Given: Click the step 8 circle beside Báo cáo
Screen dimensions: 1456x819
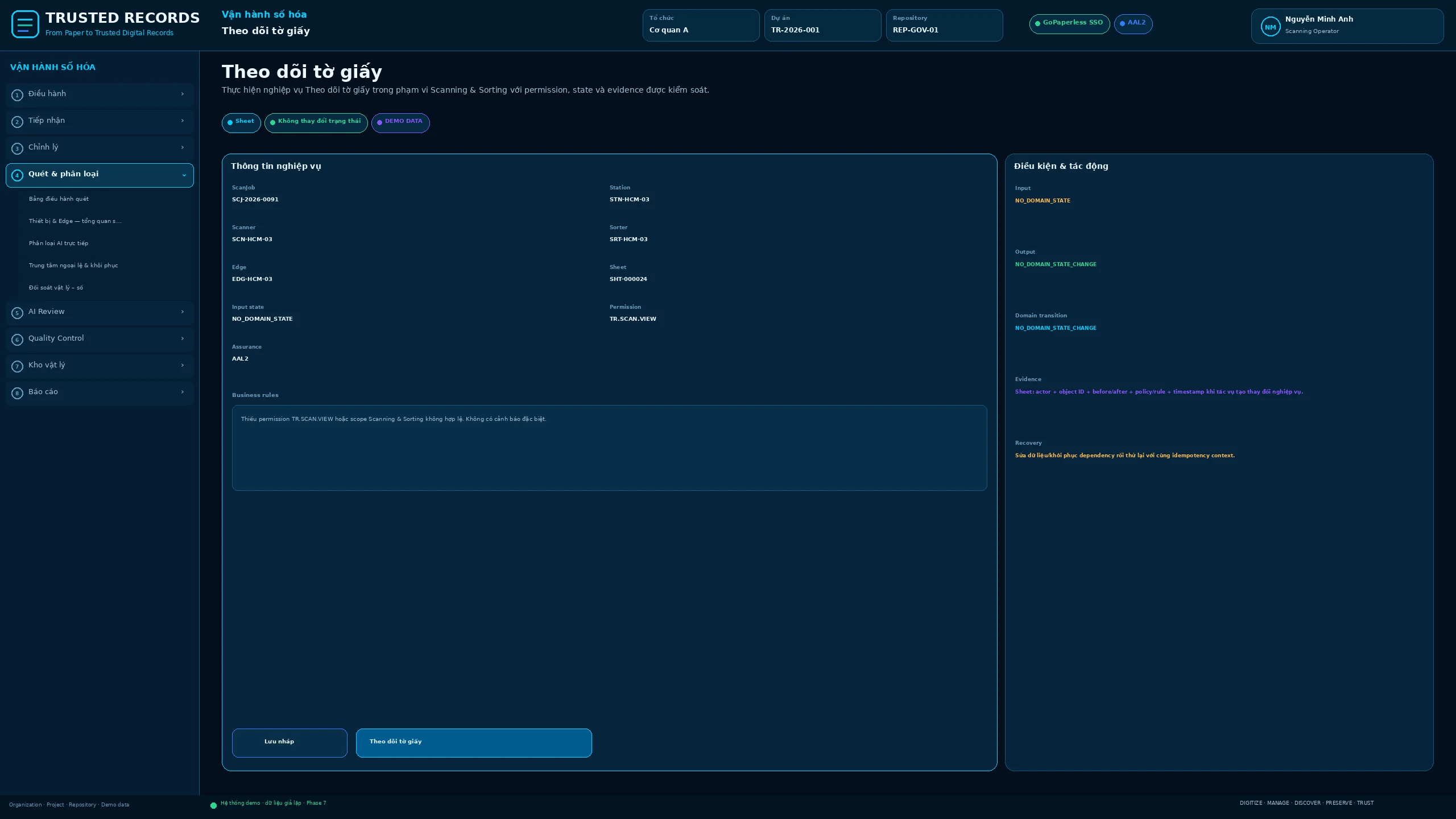Looking at the screenshot, I should tap(17, 393).
